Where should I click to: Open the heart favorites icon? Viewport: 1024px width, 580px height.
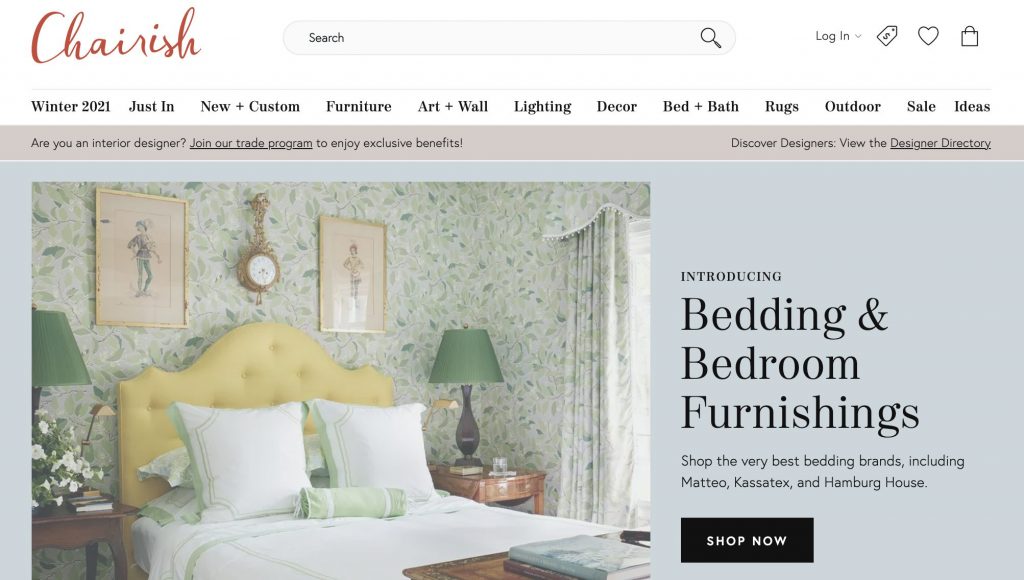(x=928, y=36)
